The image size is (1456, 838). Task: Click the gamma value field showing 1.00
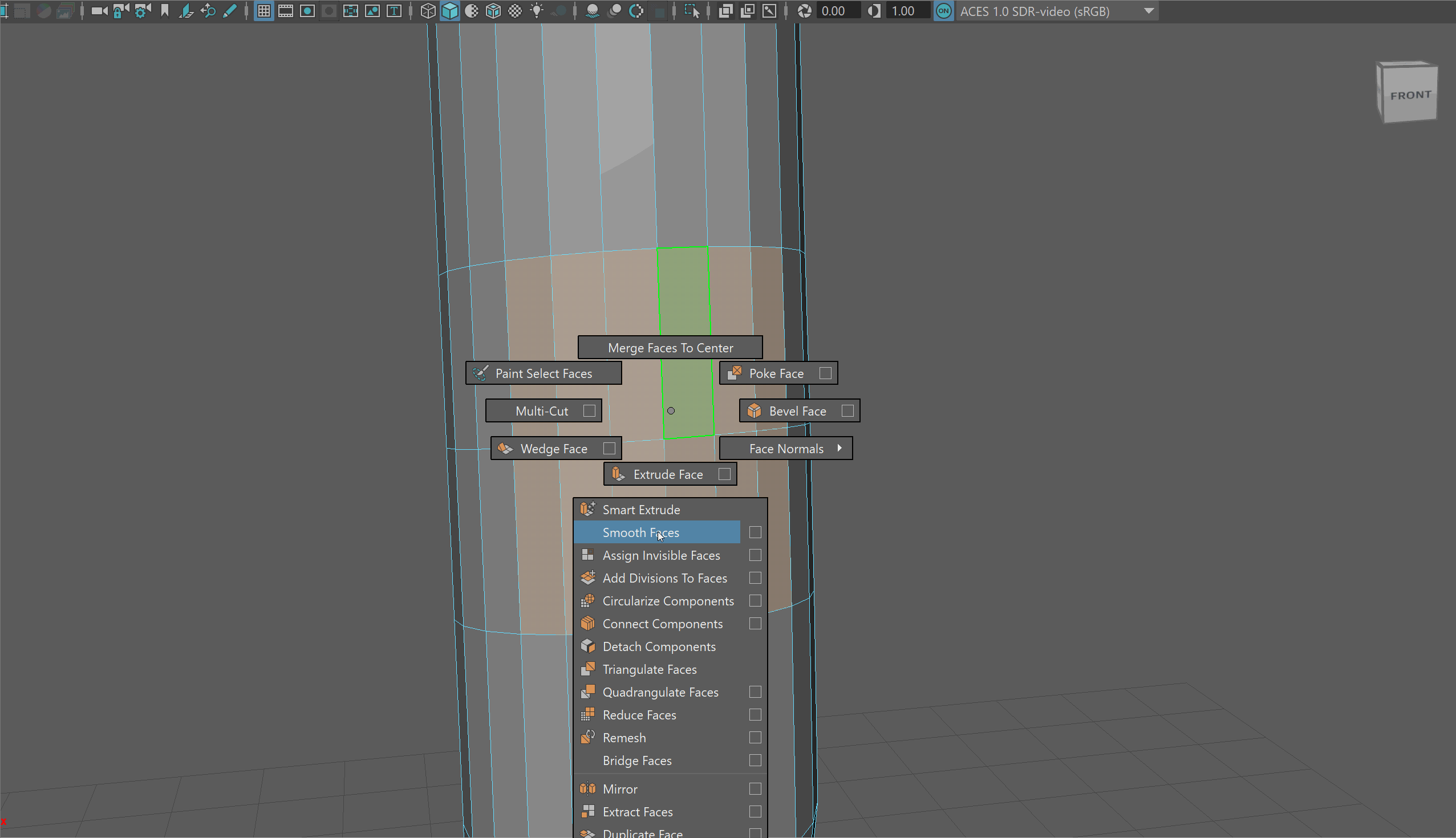906,11
